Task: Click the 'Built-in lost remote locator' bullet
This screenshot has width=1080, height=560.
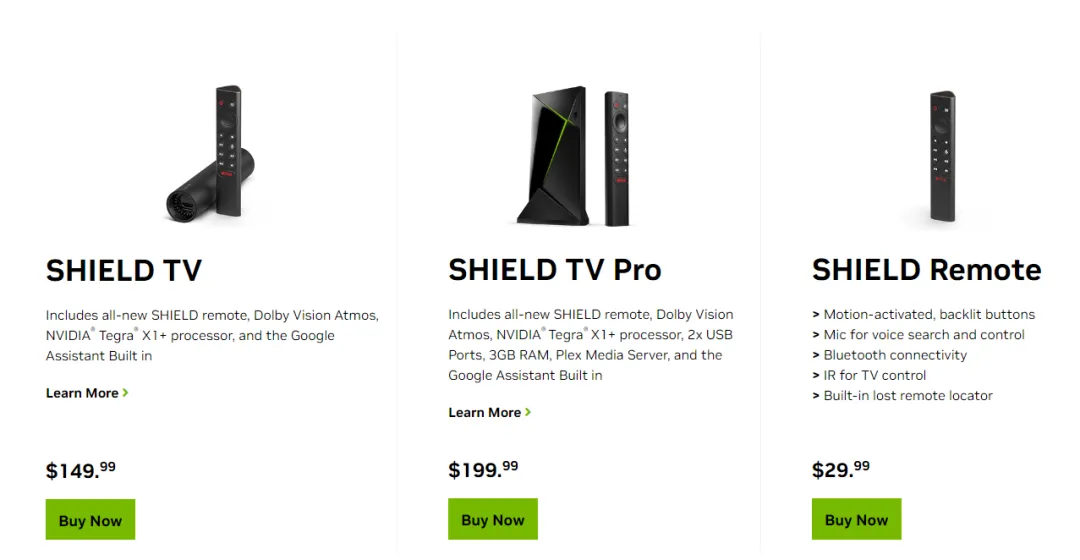Action: (907, 395)
